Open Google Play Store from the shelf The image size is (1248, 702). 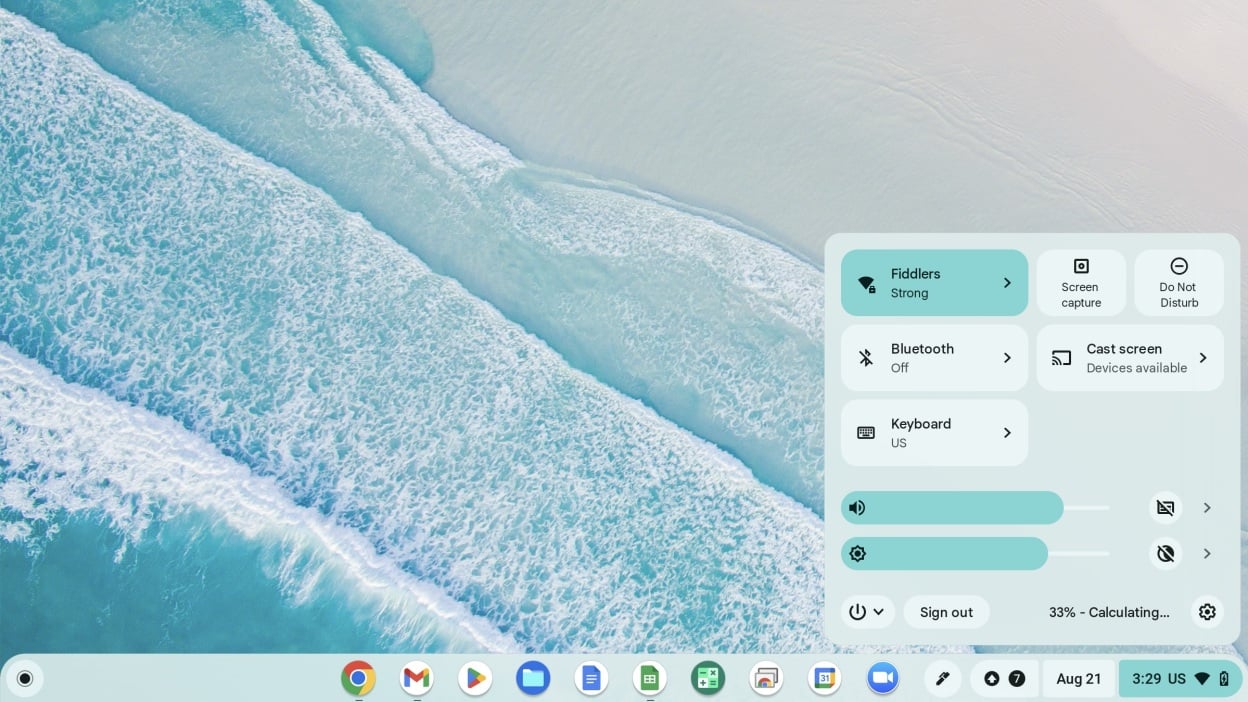click(x=474, y=678)
